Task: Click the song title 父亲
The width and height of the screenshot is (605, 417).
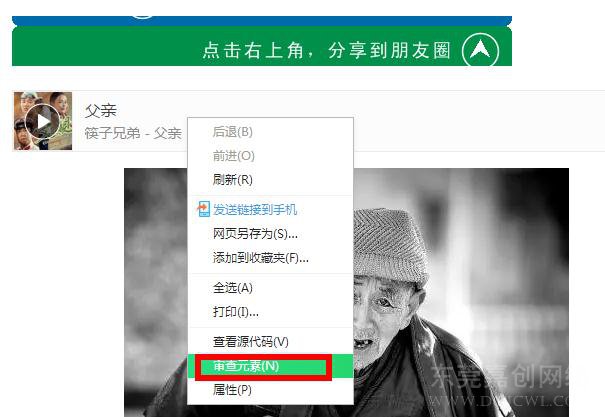Action: point(101,111)
